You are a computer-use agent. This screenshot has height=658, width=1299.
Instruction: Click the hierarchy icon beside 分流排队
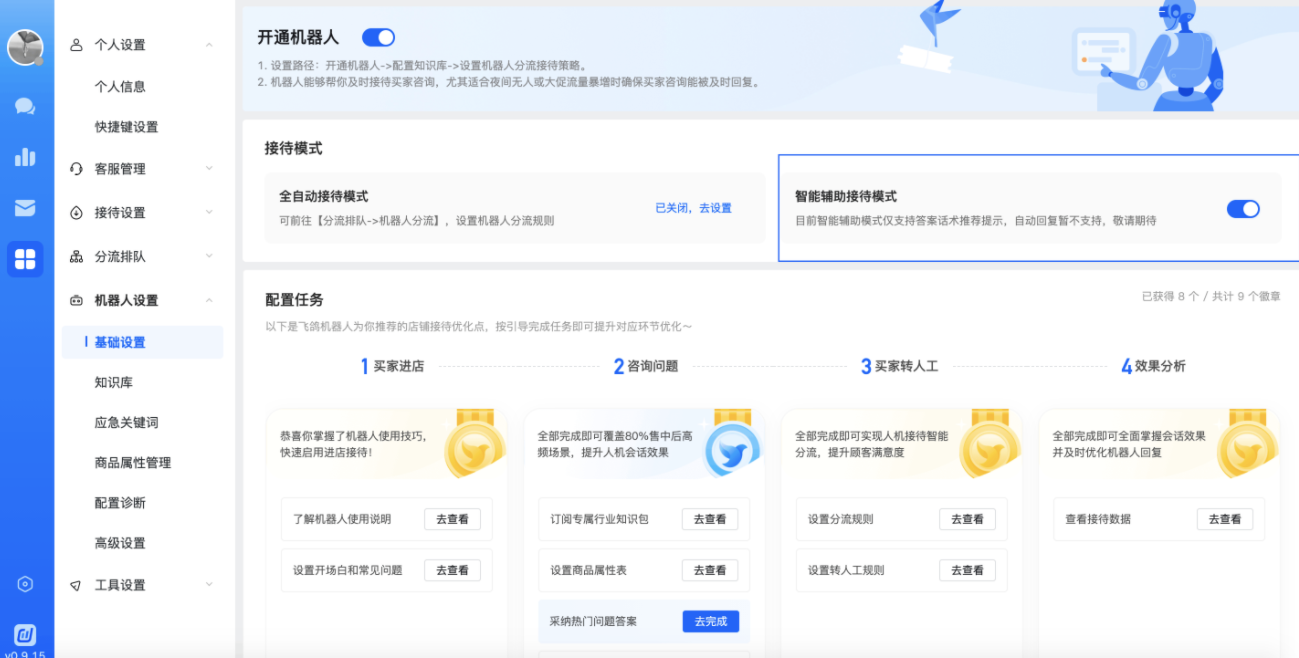click(76, 257)
